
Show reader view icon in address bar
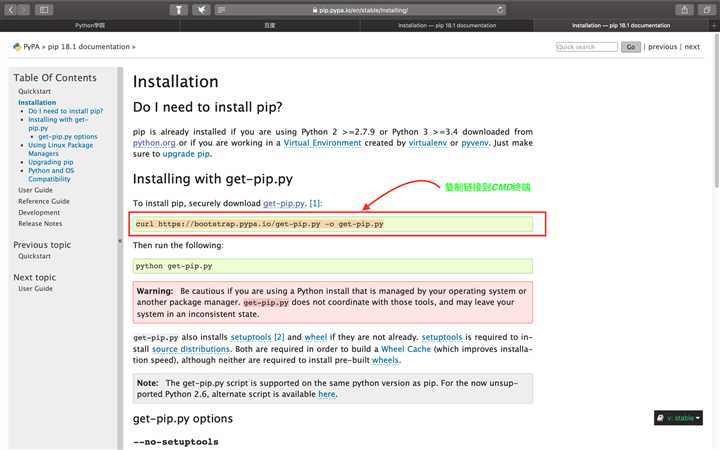(221, 10)
